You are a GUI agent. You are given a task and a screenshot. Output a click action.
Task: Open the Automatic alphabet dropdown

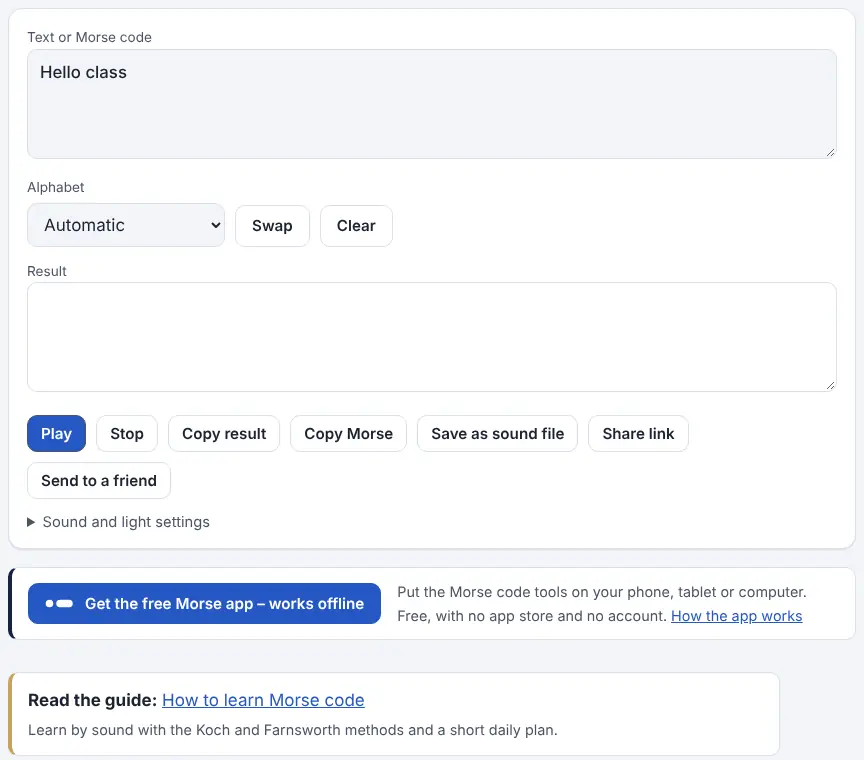(x=126, y=225)
